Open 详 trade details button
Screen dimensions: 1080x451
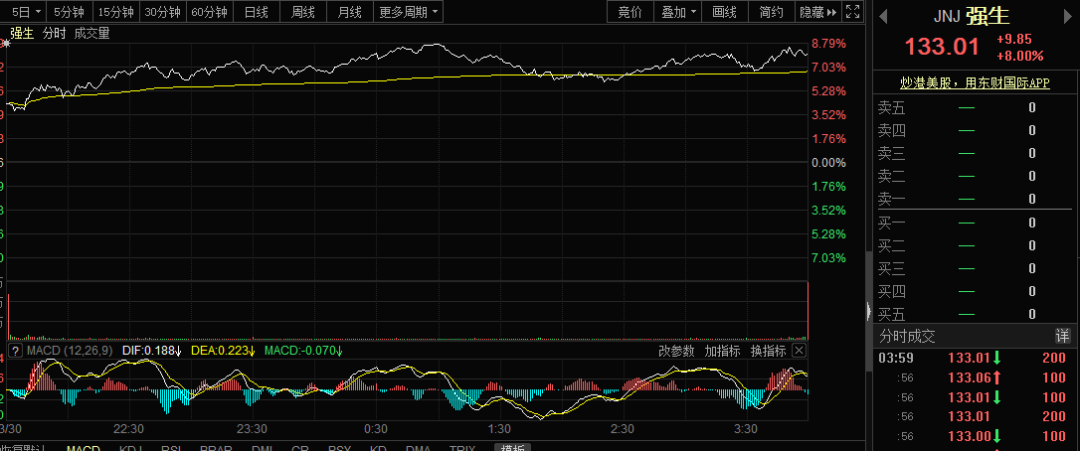[x=1063, y=337]
